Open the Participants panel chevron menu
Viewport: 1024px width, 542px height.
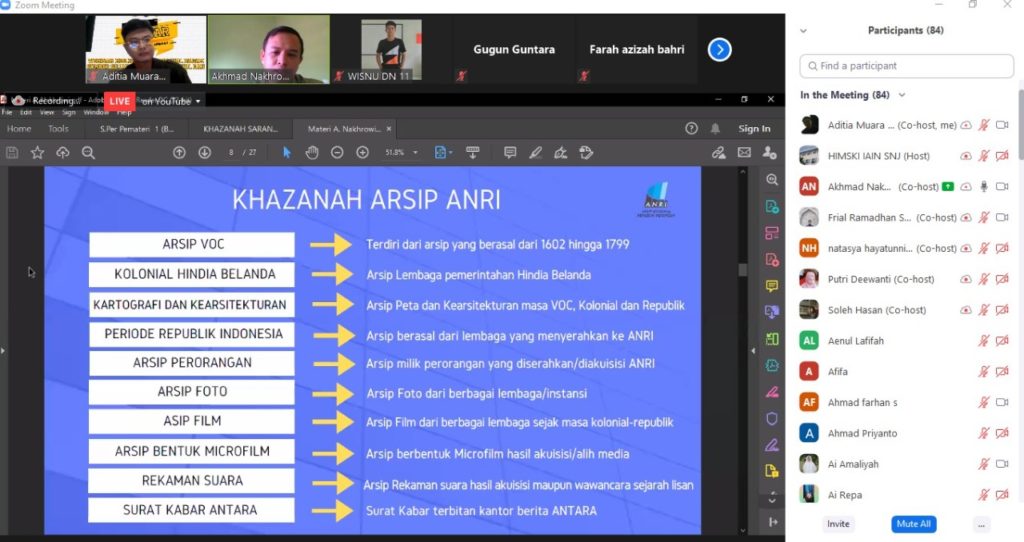coord(803,31)
